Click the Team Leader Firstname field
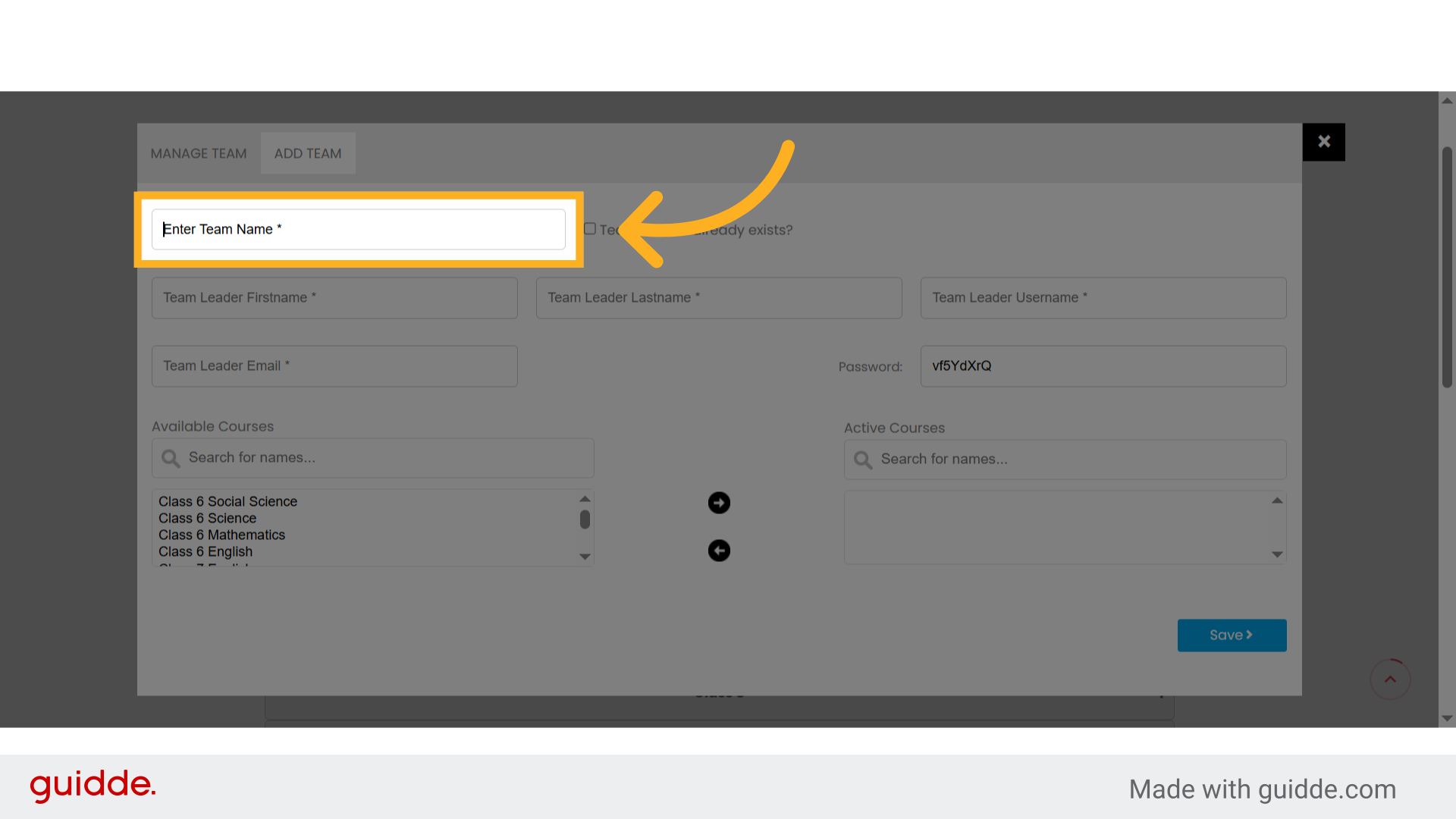 [334, 297]
